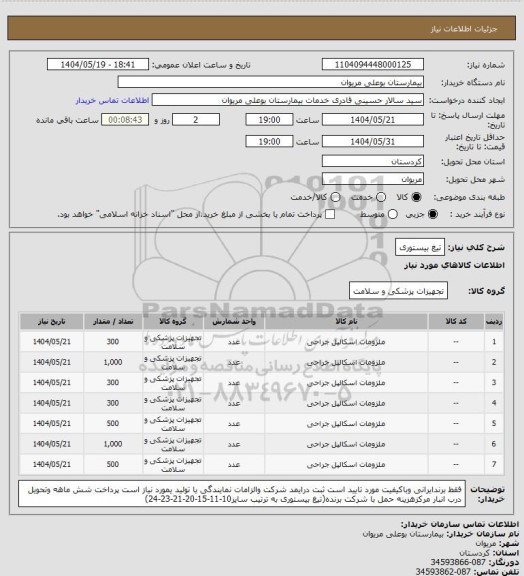Click the delivery province field کردستان
The image size is (524, 576).
coord(373,161)
